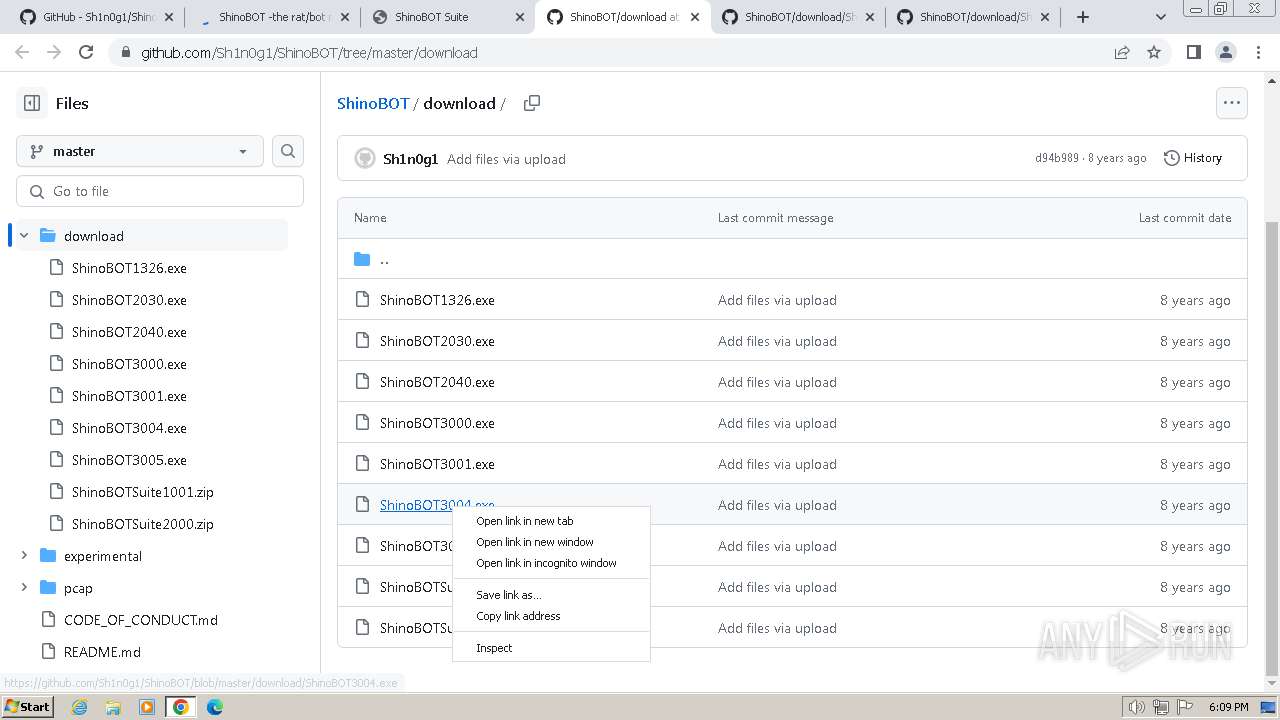This screenshot has height=720, width=1280.
Task: Switch to ShinoBOT -the rat/bot tab
Action: (x=273, y=17)
